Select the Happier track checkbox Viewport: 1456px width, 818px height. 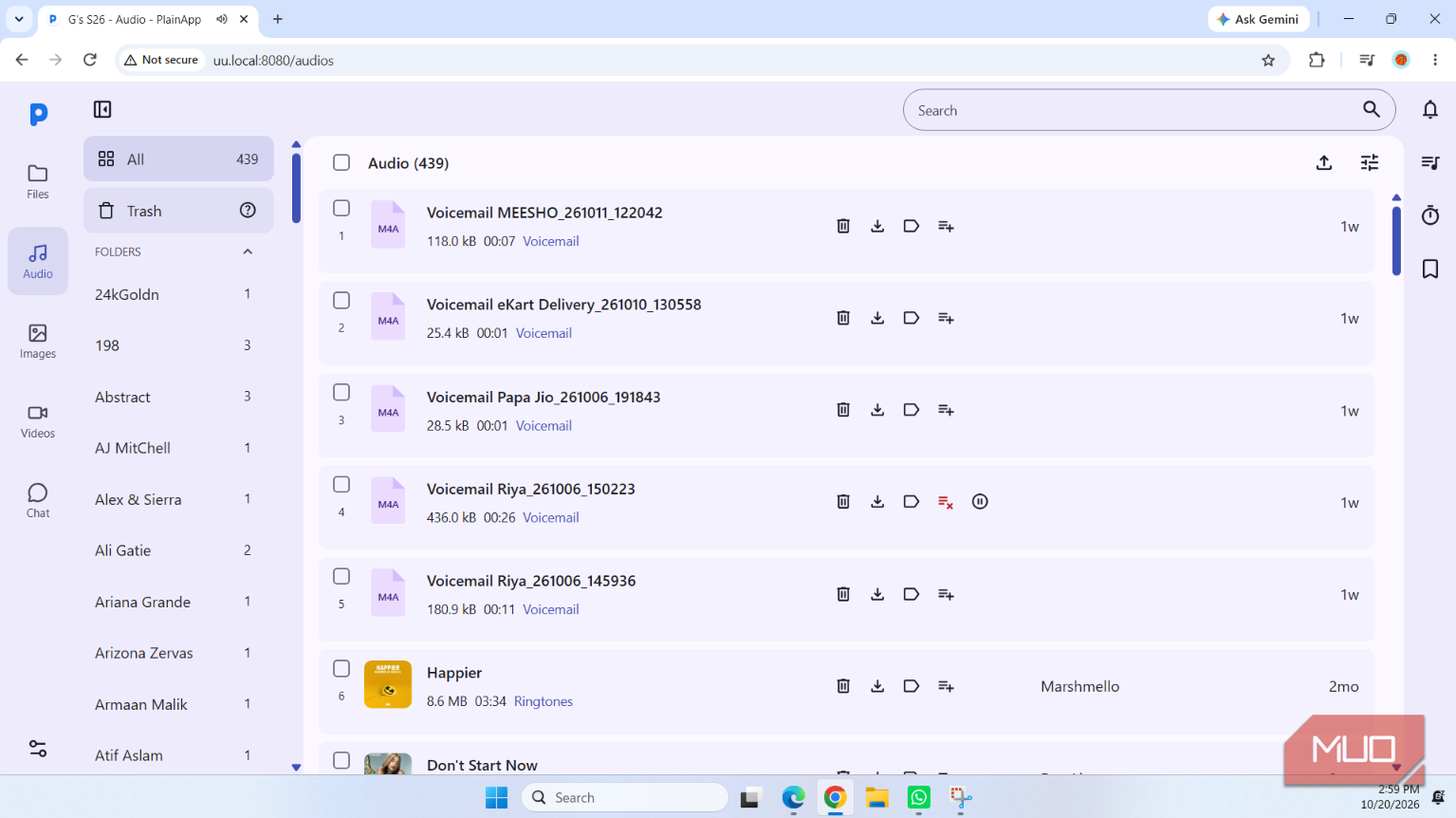(341, 668)
